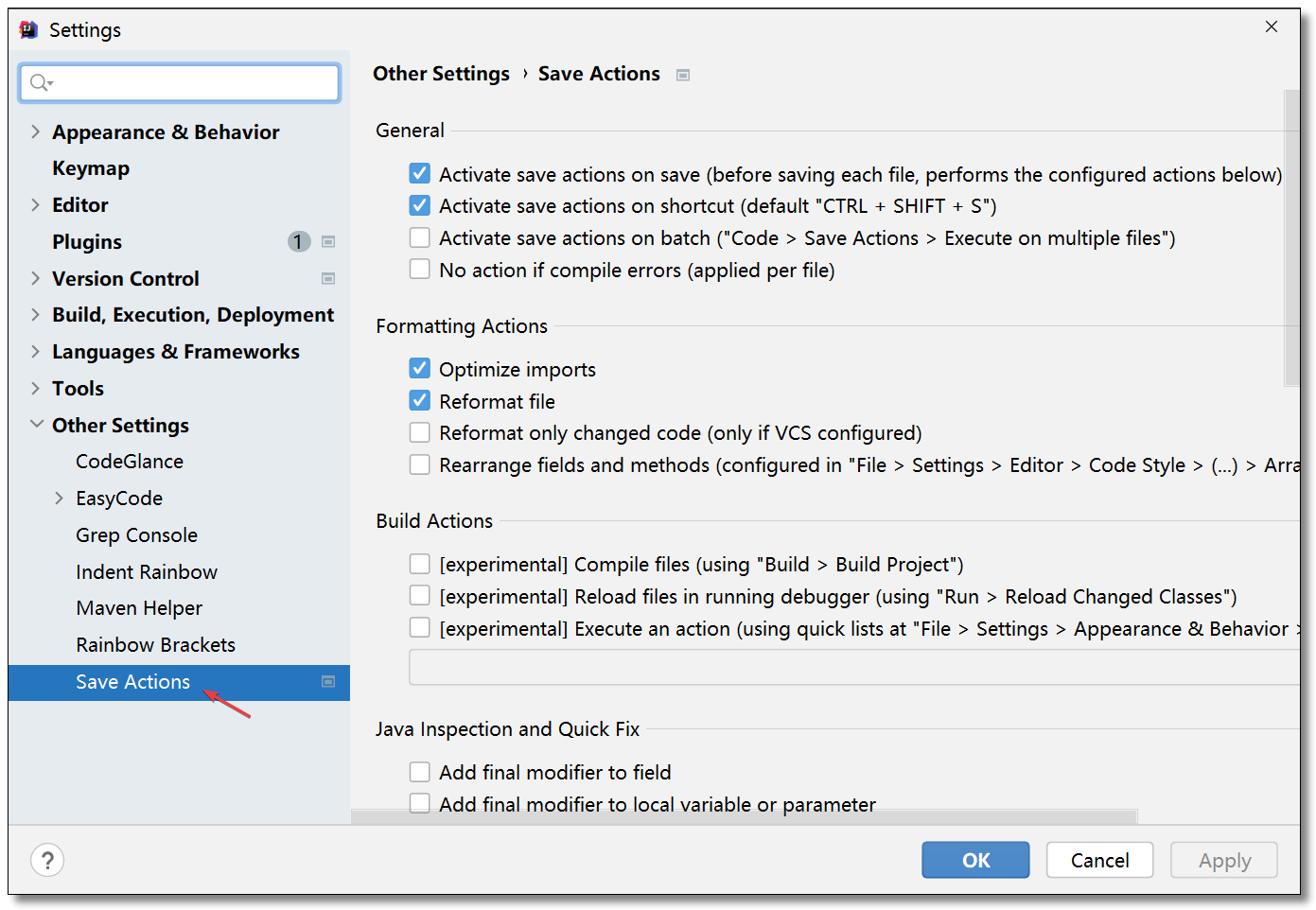Click the horizontal scrollbar thumb
Screen dimensions: 1316x910
coord(745,817)
